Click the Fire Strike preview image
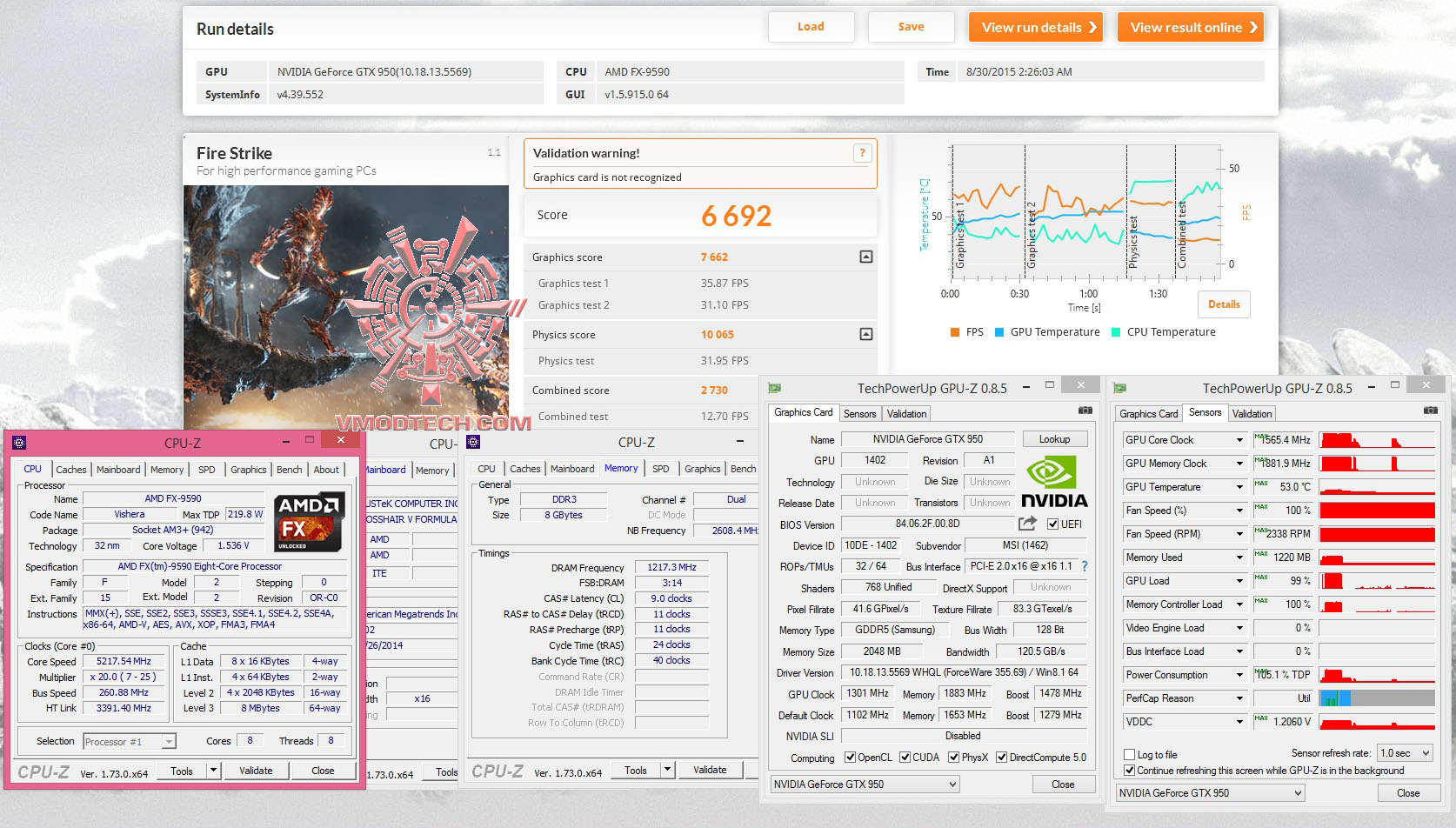Screen dimensions: 1456x828 346,306
